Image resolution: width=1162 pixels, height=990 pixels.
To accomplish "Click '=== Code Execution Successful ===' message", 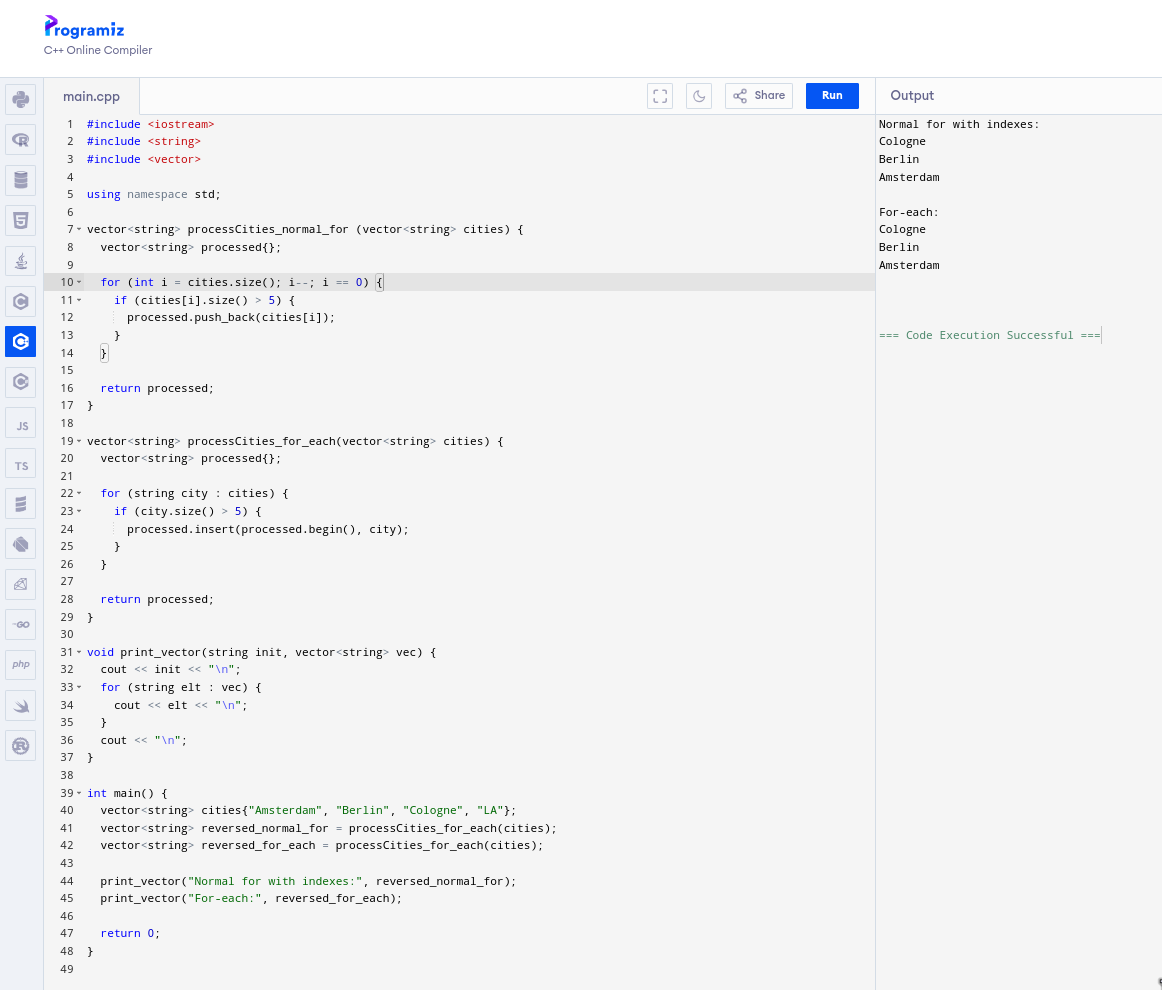I will pyautogui.click(x=989, y=335).
